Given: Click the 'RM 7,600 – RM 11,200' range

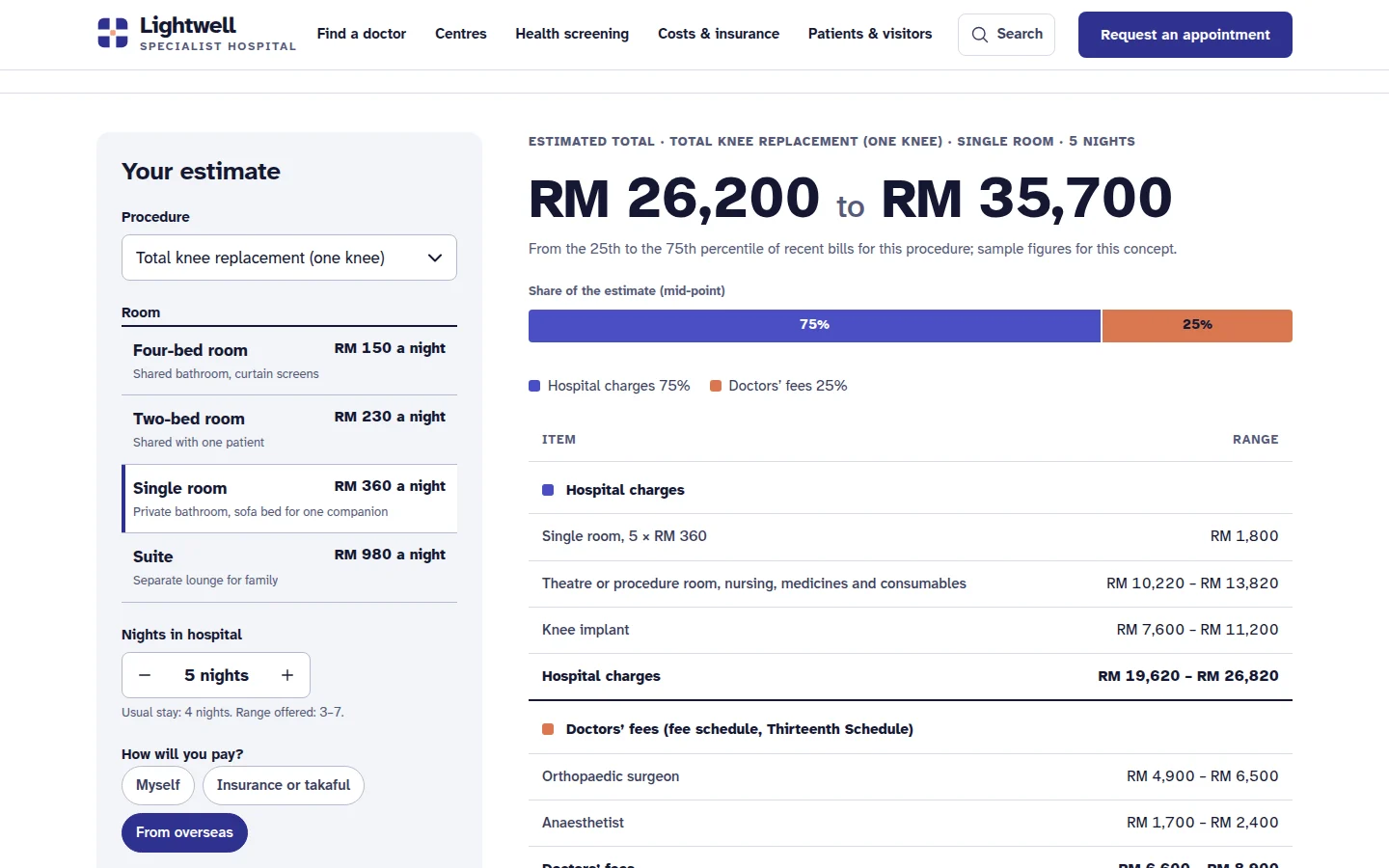Looking at the screenshot, I should pos(1198,630).
